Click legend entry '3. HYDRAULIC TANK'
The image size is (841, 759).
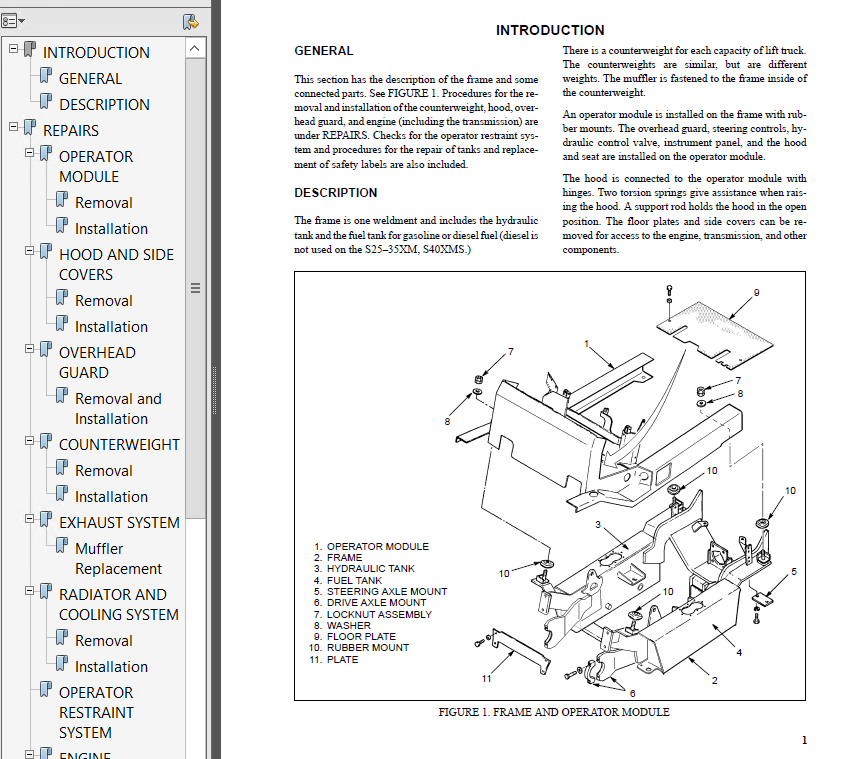(364, 569)
